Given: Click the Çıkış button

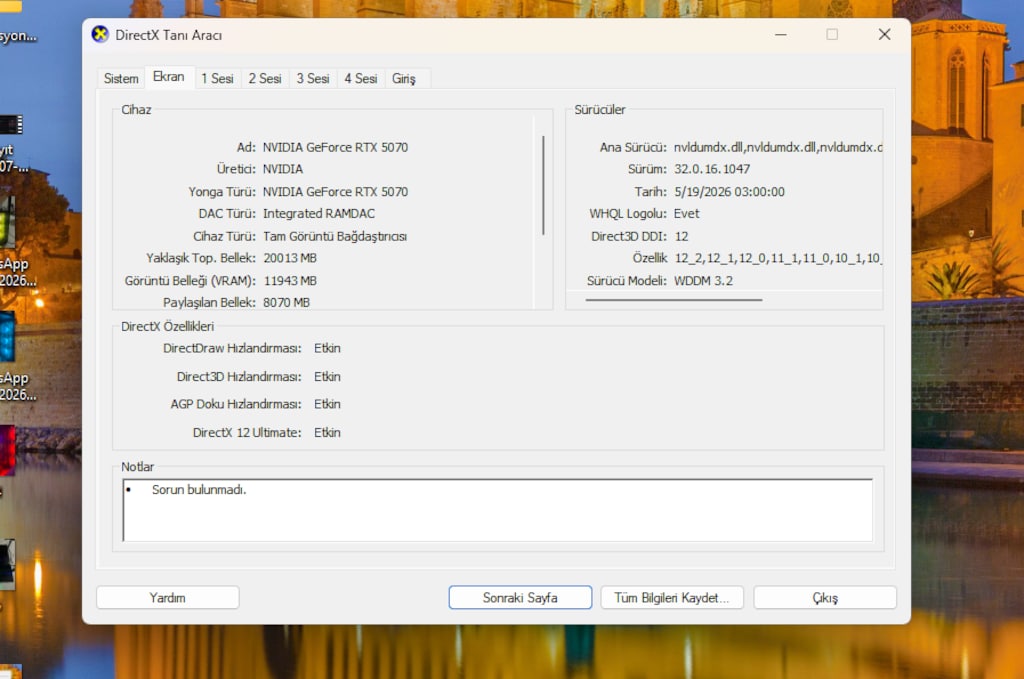Looking at the screenshot, I should 825,597.
